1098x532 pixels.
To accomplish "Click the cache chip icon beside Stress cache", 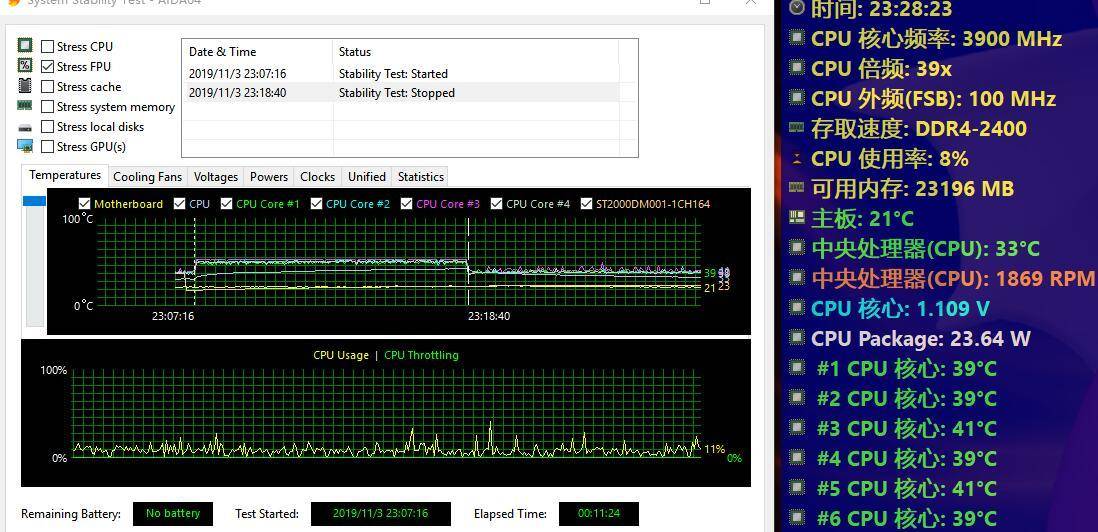I will (25, 86).
